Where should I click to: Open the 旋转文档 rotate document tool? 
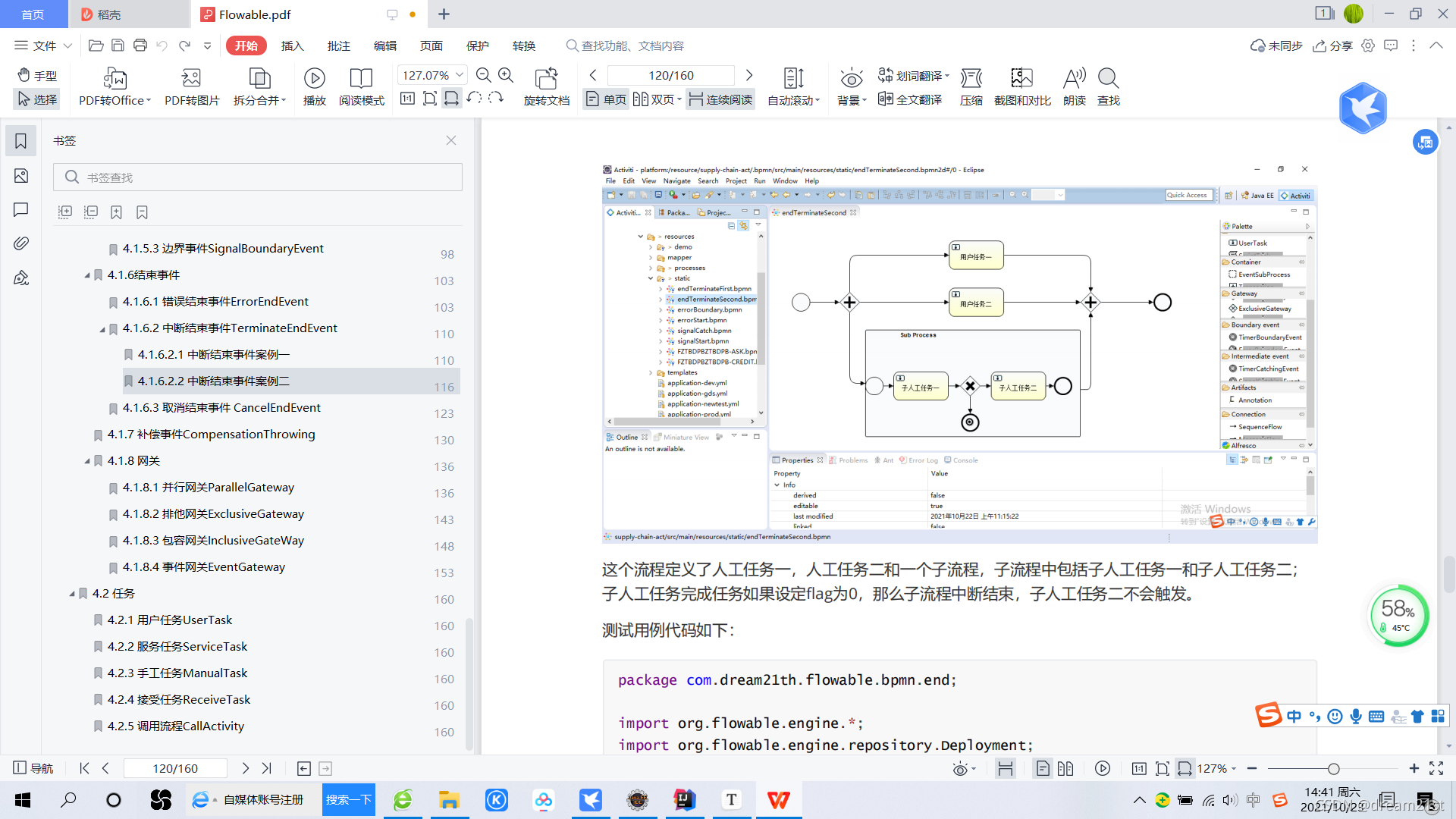click(x=546, y=79)
